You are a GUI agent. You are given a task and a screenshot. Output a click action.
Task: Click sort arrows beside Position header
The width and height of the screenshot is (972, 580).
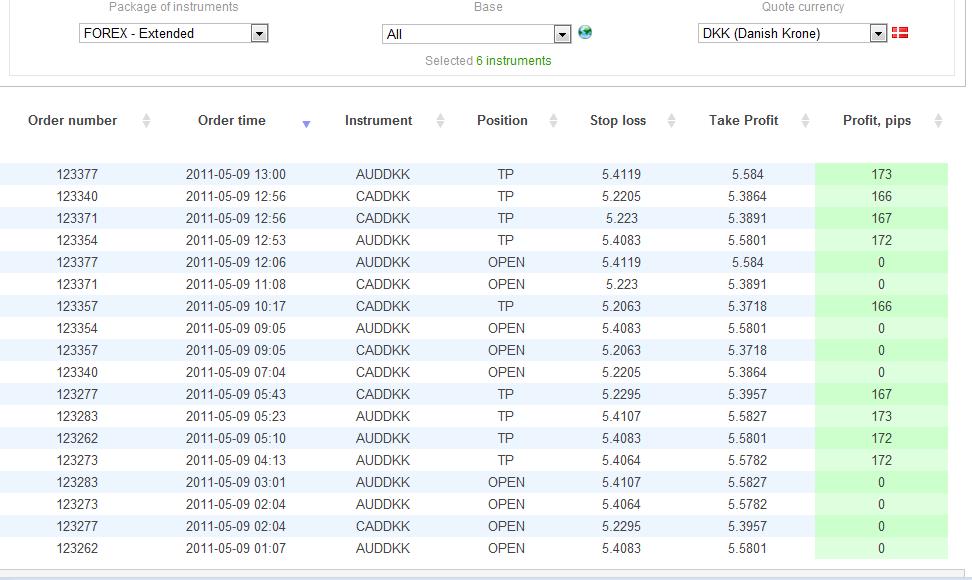point(553,121)
